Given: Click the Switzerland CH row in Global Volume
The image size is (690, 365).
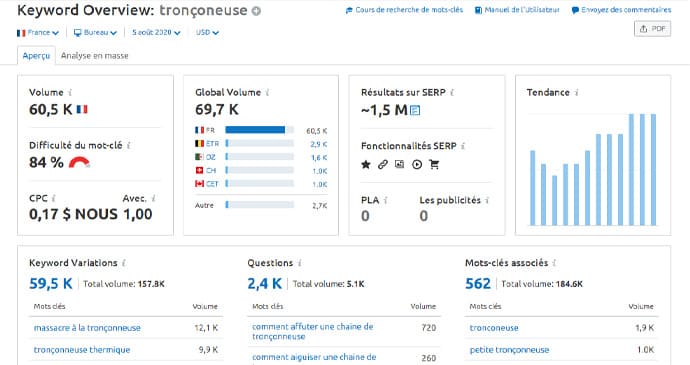Looking at the screenshot, I should click(x=261, y=170).
